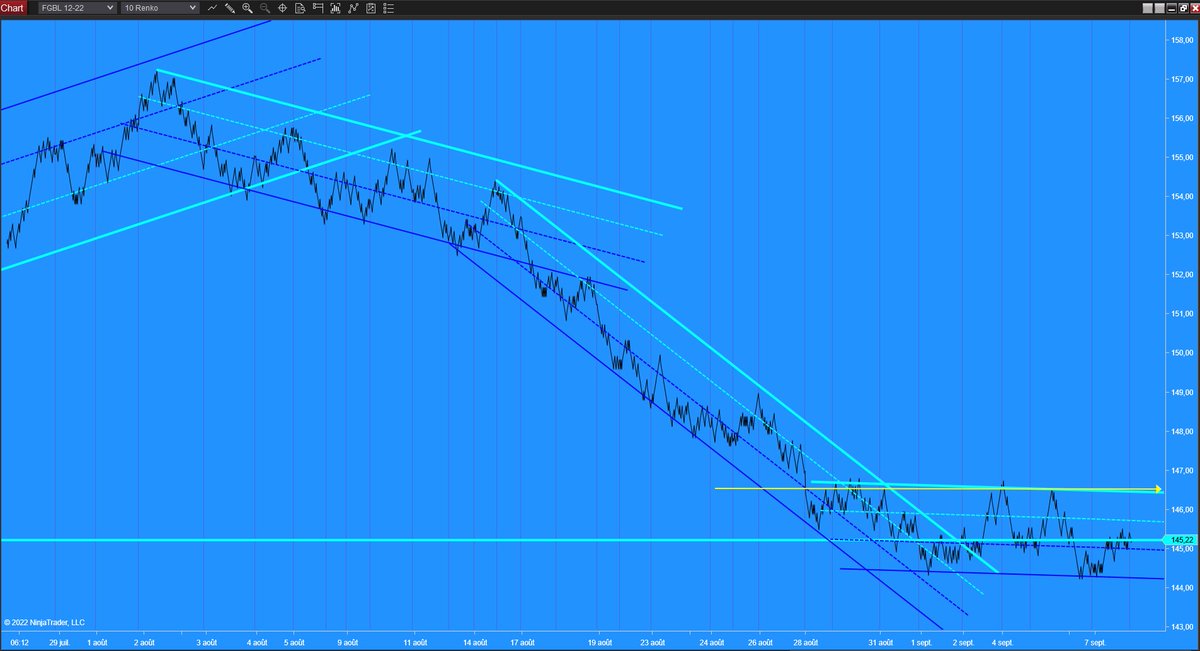Click the second gray link square button
The image size is (1200, 651).
[x=1160, y=8]
